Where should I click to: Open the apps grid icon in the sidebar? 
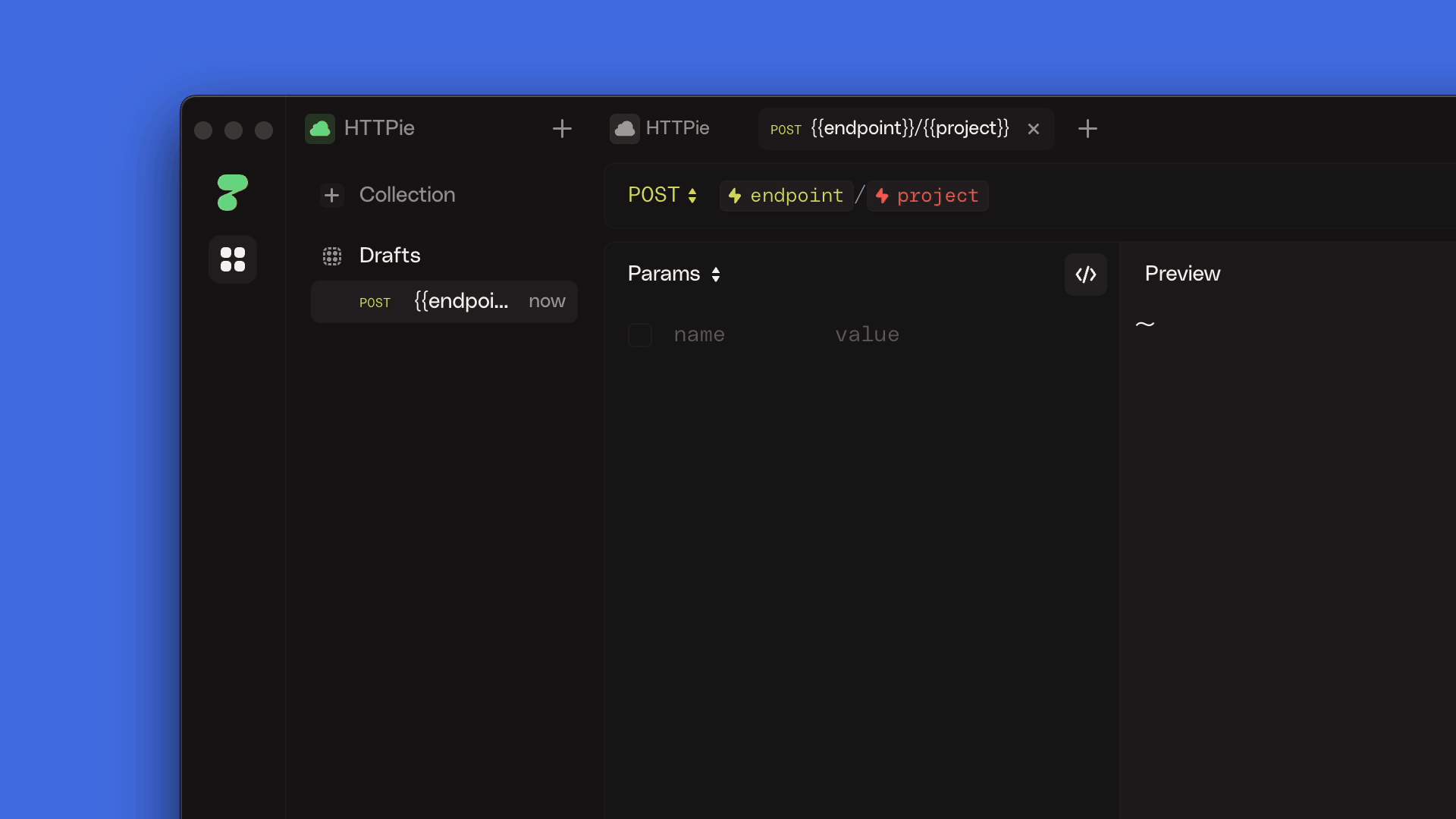point(233,259)
